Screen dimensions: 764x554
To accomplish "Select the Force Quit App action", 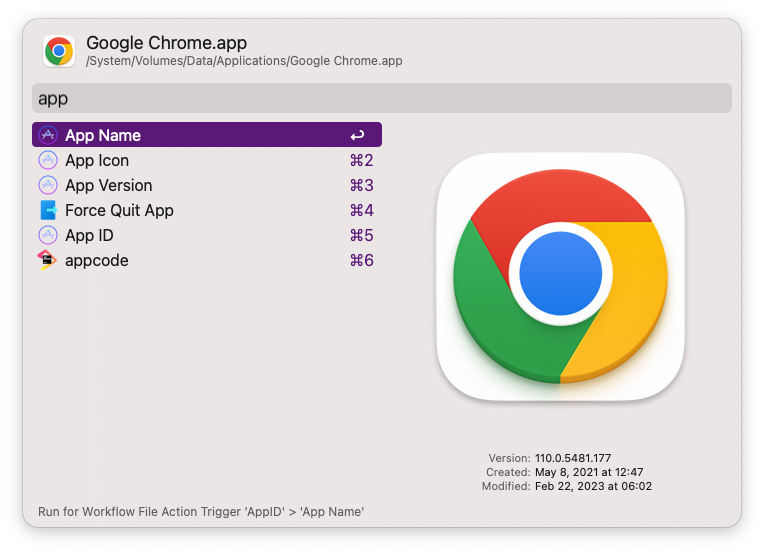I will click(x=119, y=210).
